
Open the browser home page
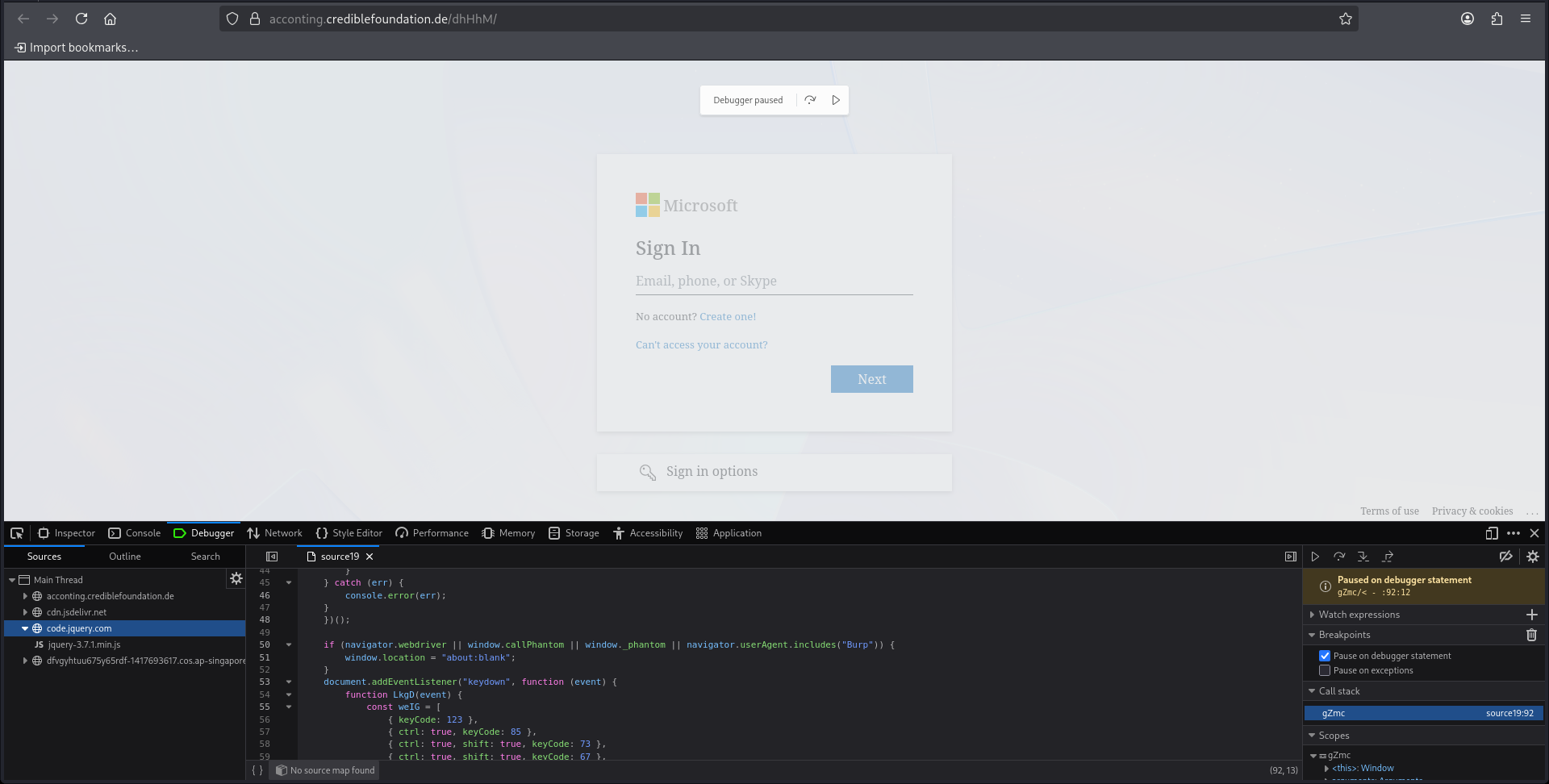click(111, 19)
